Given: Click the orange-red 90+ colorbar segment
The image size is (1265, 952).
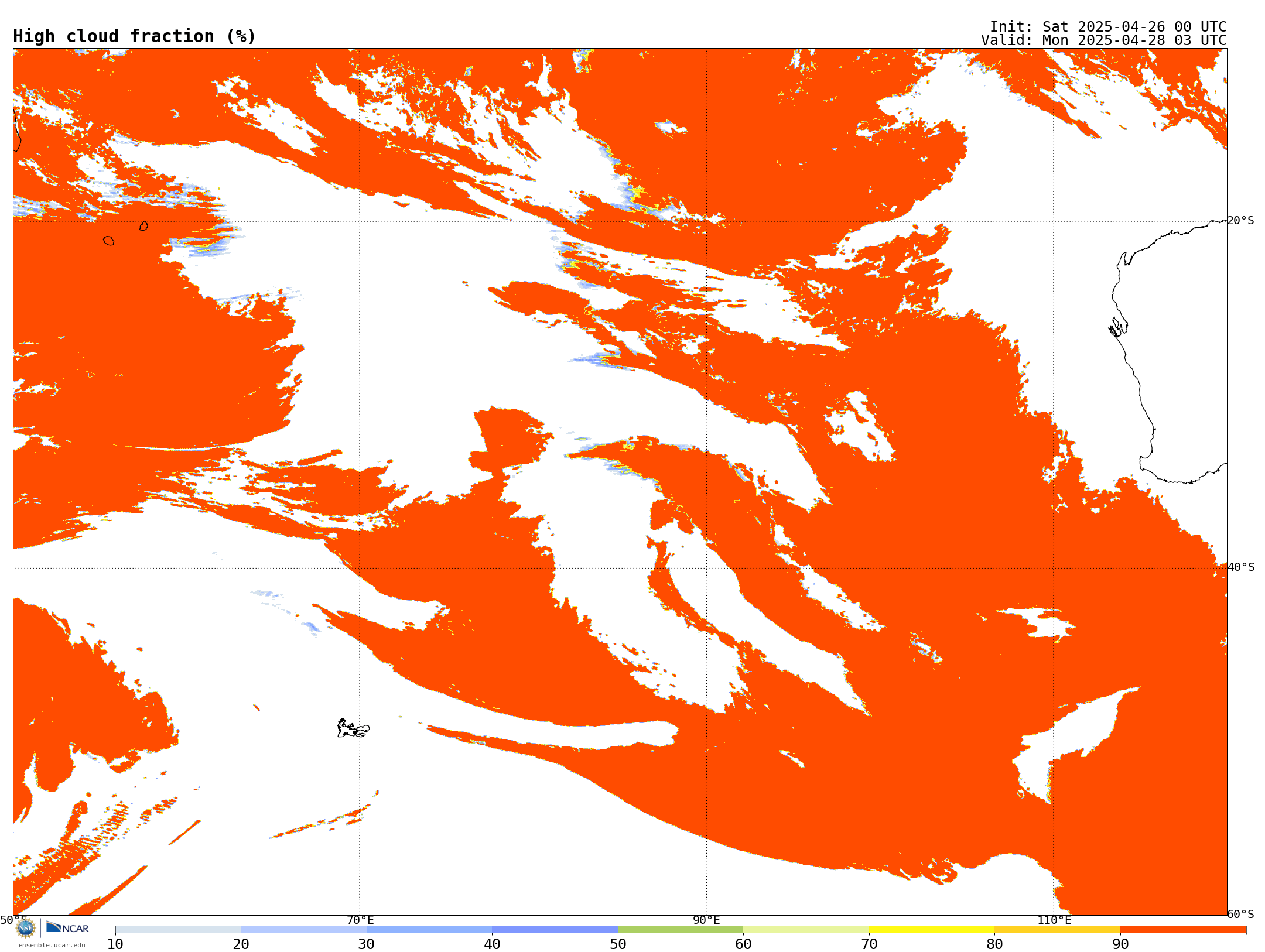Looking at the screenshot, I should click(x=1183, y=930).
